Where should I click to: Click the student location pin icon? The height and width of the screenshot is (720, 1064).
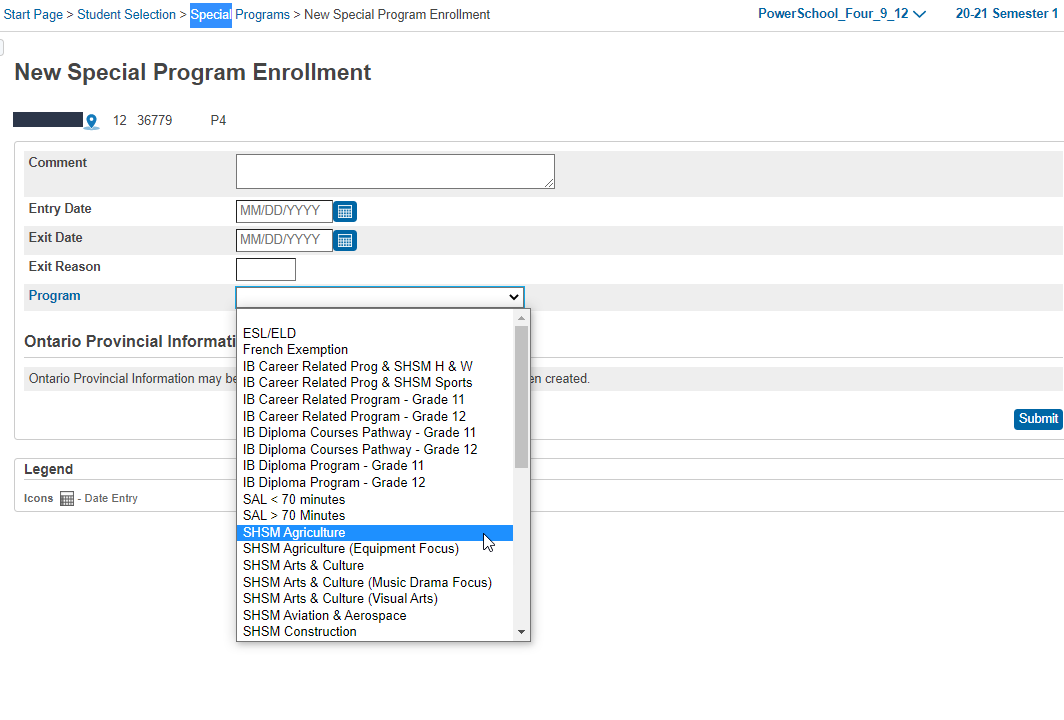92,121
